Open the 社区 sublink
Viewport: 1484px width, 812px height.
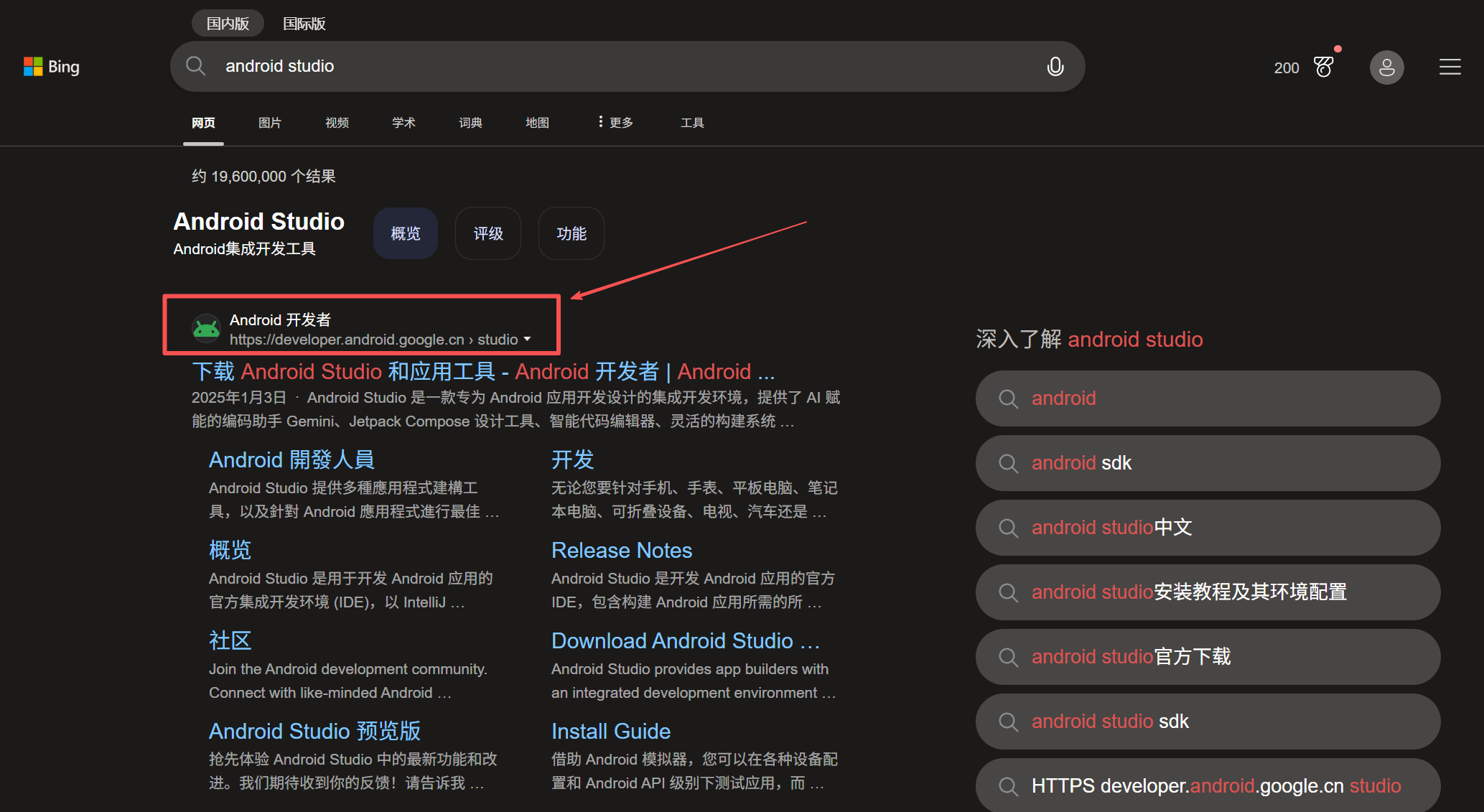pos(230,640)
